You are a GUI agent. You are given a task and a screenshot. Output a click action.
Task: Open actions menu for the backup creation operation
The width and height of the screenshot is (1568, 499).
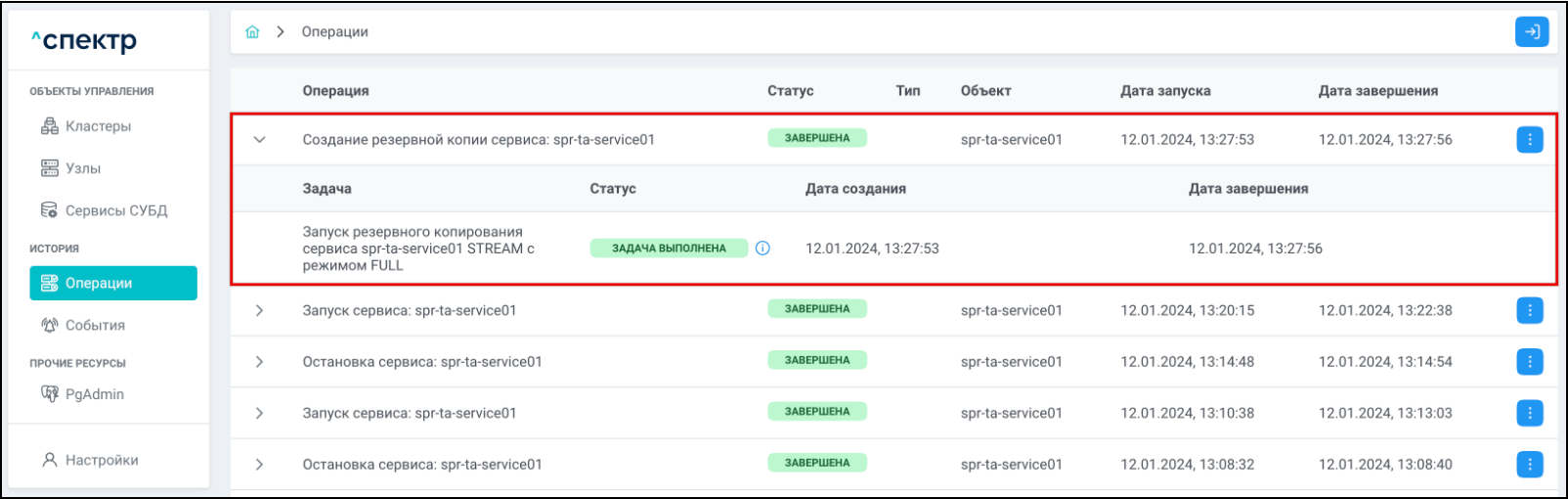1529,140
